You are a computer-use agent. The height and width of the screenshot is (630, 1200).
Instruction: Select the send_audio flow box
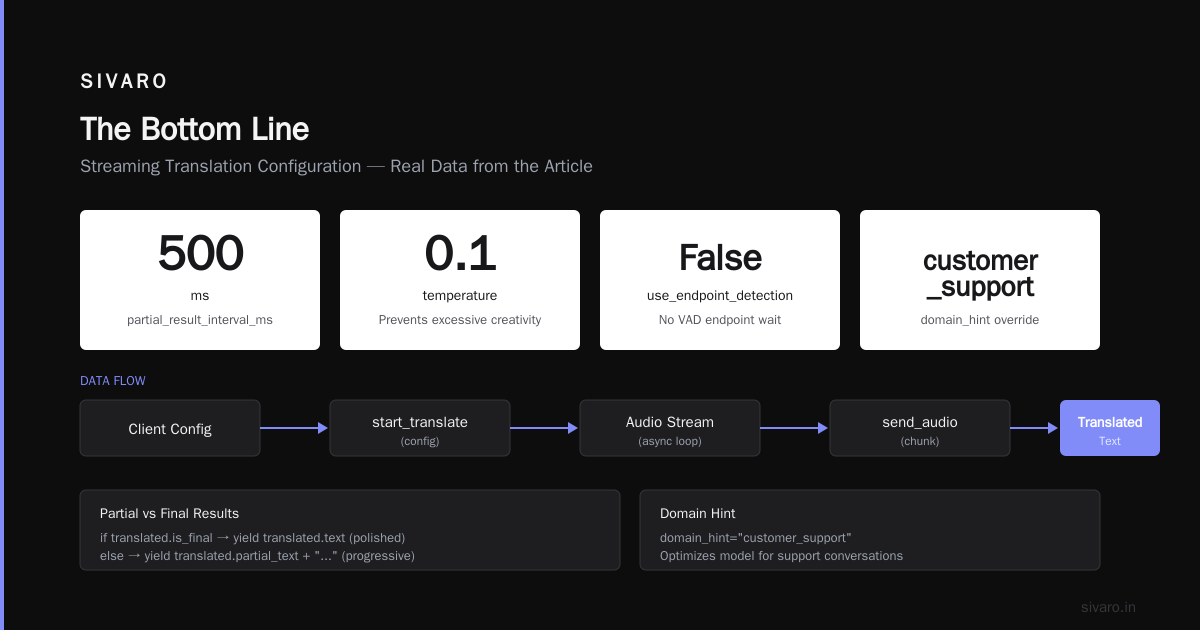[920, 428]
